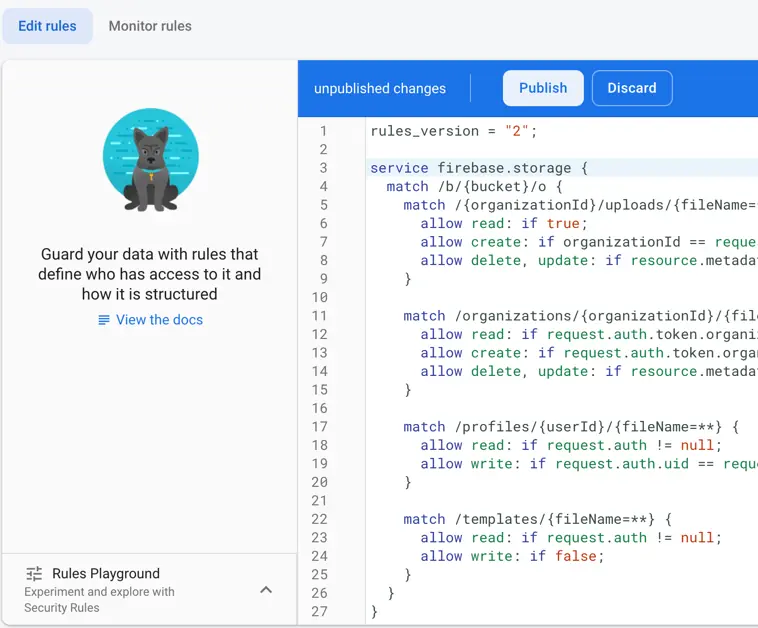Click the allow write: if false line
The image size is (758, 628).
pos(512,556)
